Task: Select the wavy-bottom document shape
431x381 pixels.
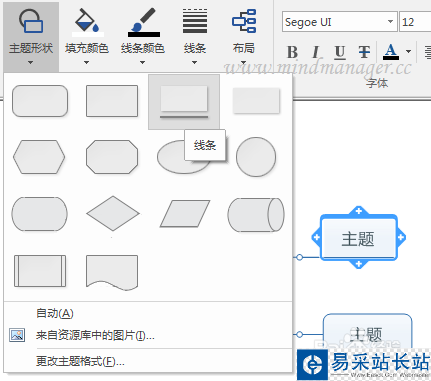Action: 112,272
